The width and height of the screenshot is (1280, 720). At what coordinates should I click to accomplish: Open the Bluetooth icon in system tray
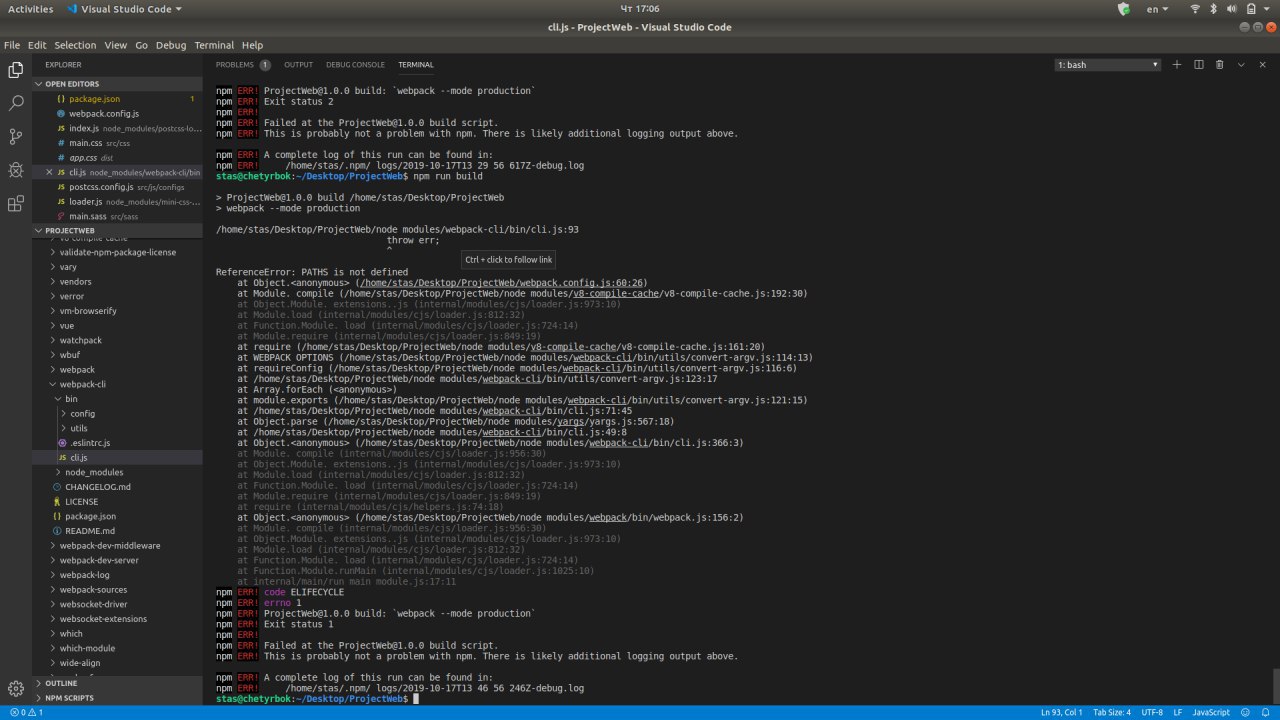click(1213, 9)
